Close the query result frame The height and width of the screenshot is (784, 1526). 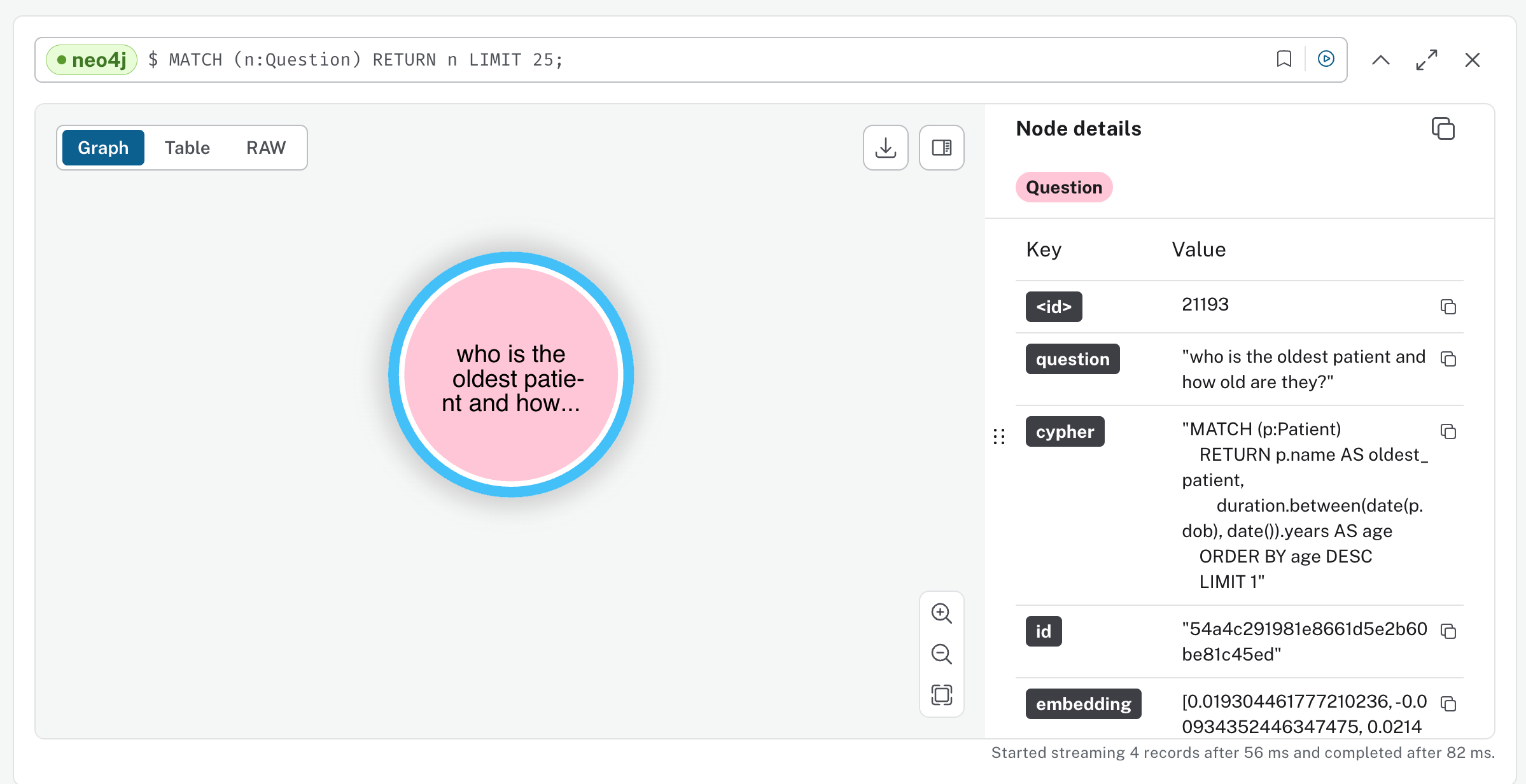[x=1472, y=60]
